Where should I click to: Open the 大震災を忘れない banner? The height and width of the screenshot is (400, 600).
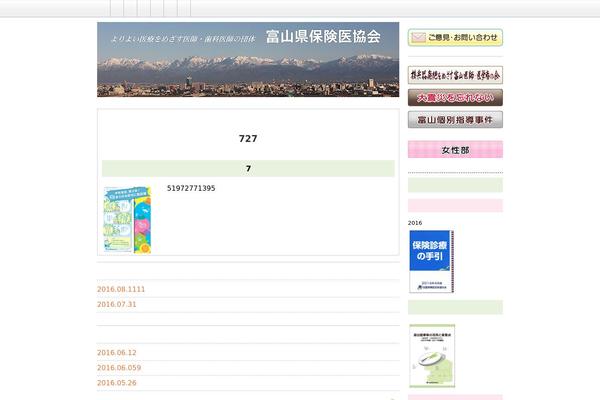tap(455, 98)
